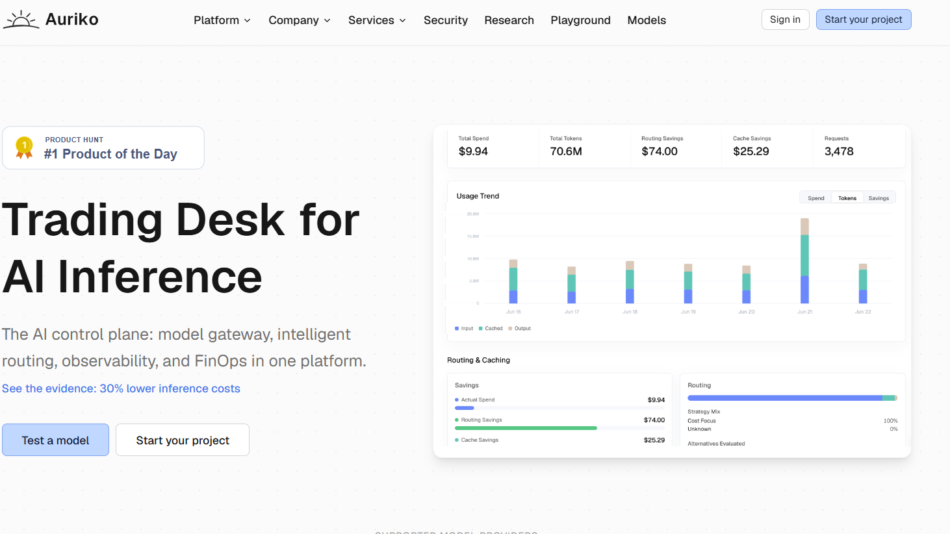This screenshot has width=950, height=534.
Task: Click the Usage Trend heading
Action: (x=478, y=196)
